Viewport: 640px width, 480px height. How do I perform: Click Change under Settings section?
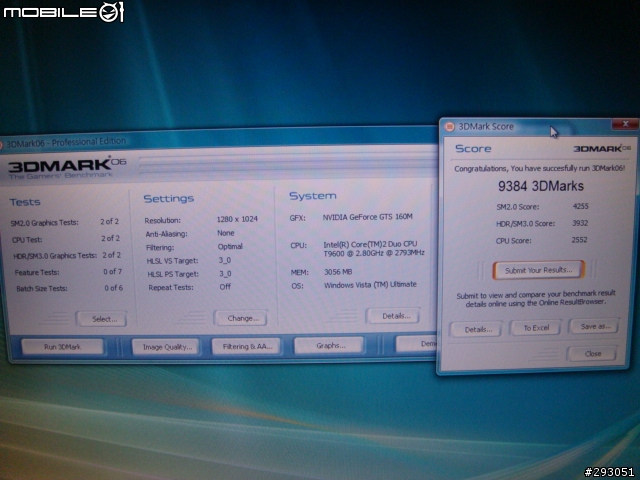click(241, 318)
